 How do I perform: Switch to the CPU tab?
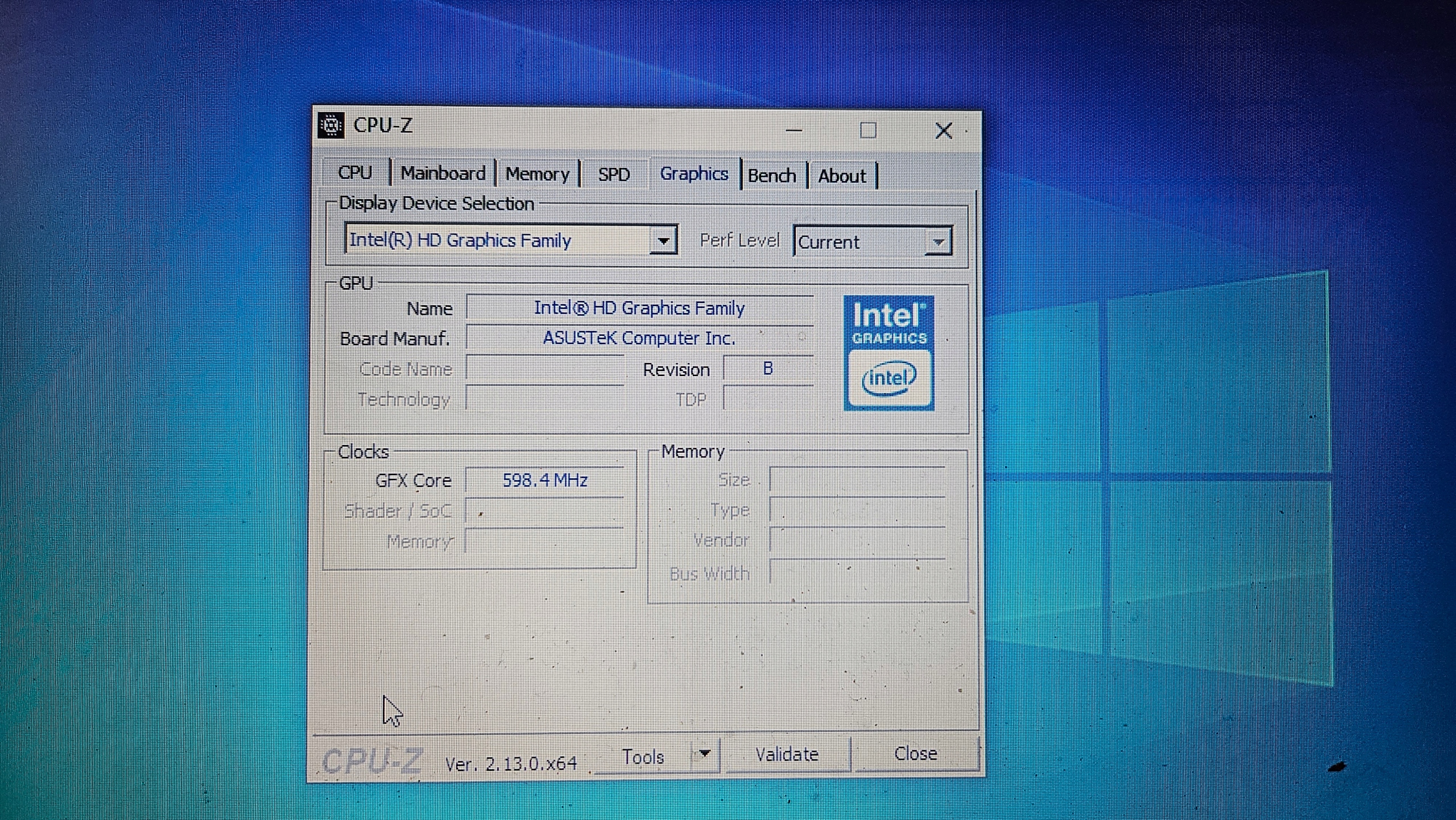(355, 172)
